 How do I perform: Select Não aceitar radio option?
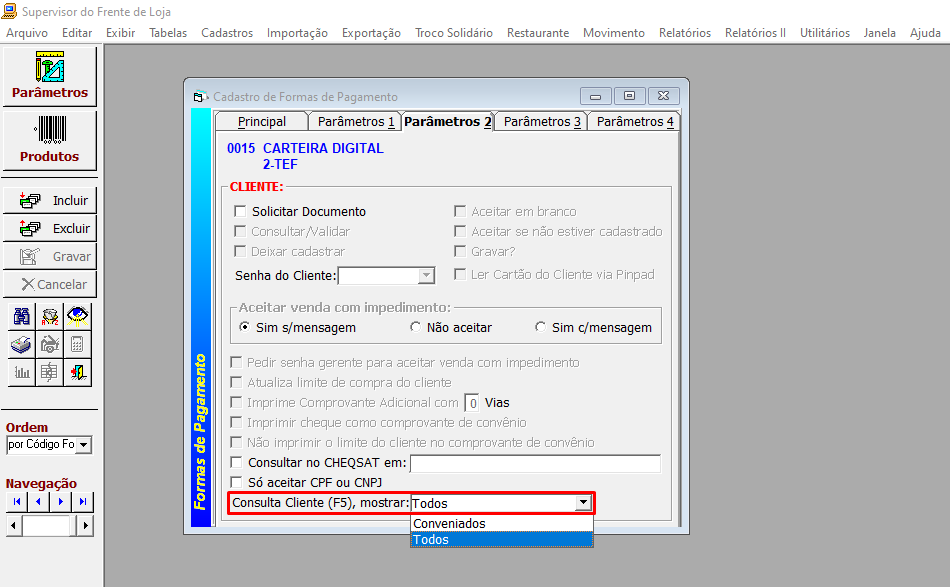tap(415, 327)
